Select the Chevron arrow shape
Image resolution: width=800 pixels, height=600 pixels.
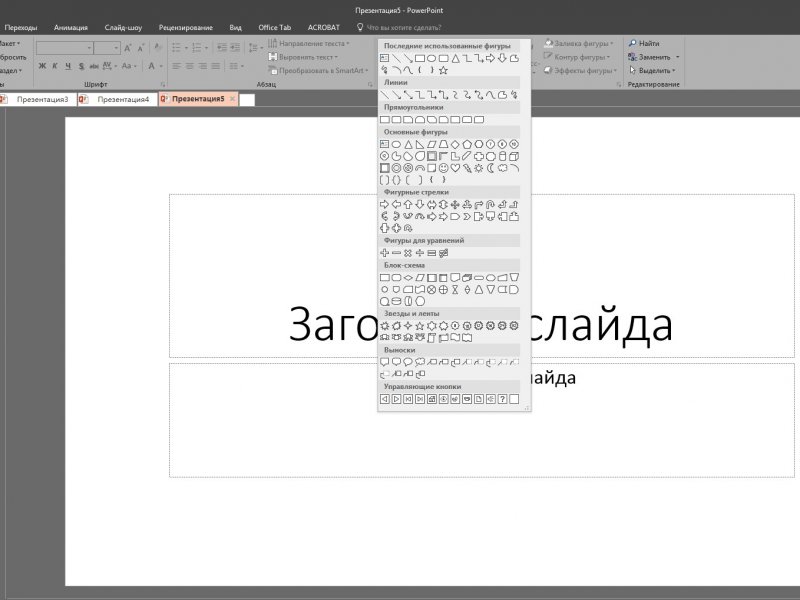click(467, 216)
